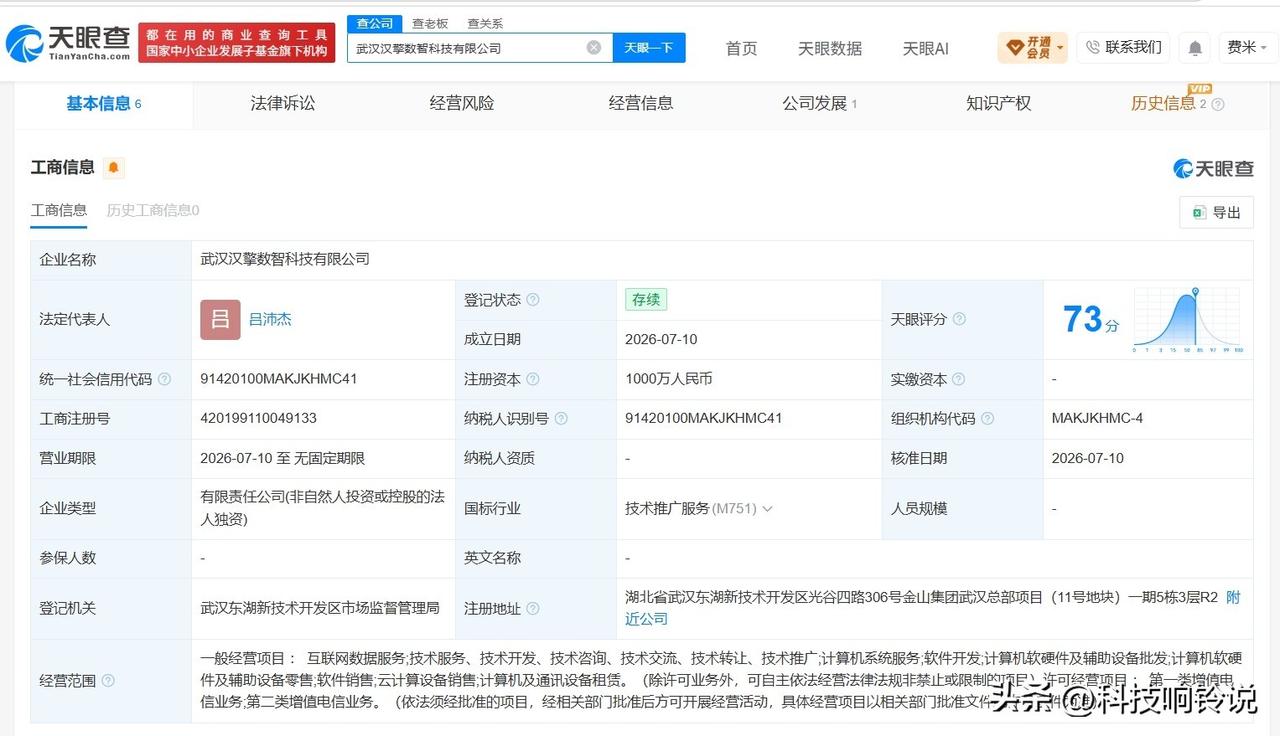1280x736 pixels.
Task: Click the bell icon beside 工商信息 heading
Action: click(113, 168)
